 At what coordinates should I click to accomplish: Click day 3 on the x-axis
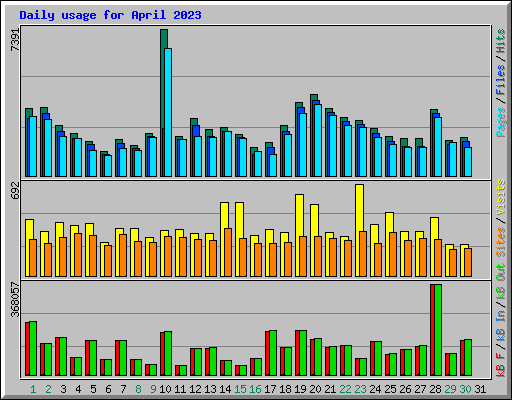pyautogui.click(x=63, y=389)
